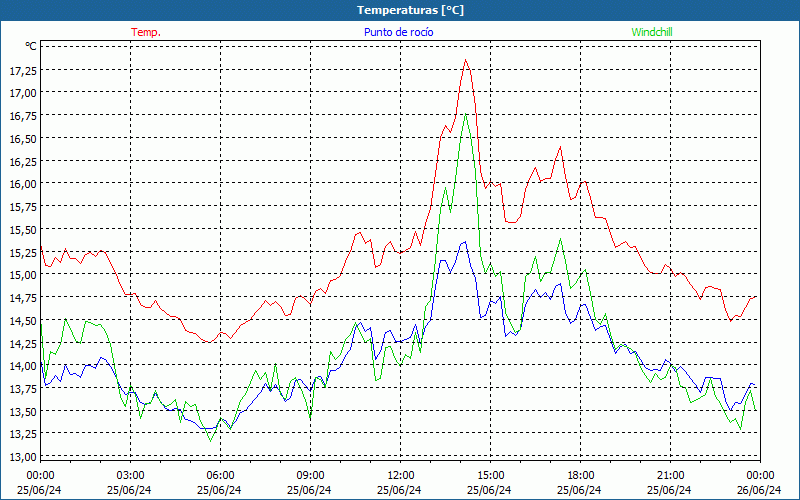The image size is (800, 500).
Task: Click the 13,25 y-axis value
Action: pos(23,434)
